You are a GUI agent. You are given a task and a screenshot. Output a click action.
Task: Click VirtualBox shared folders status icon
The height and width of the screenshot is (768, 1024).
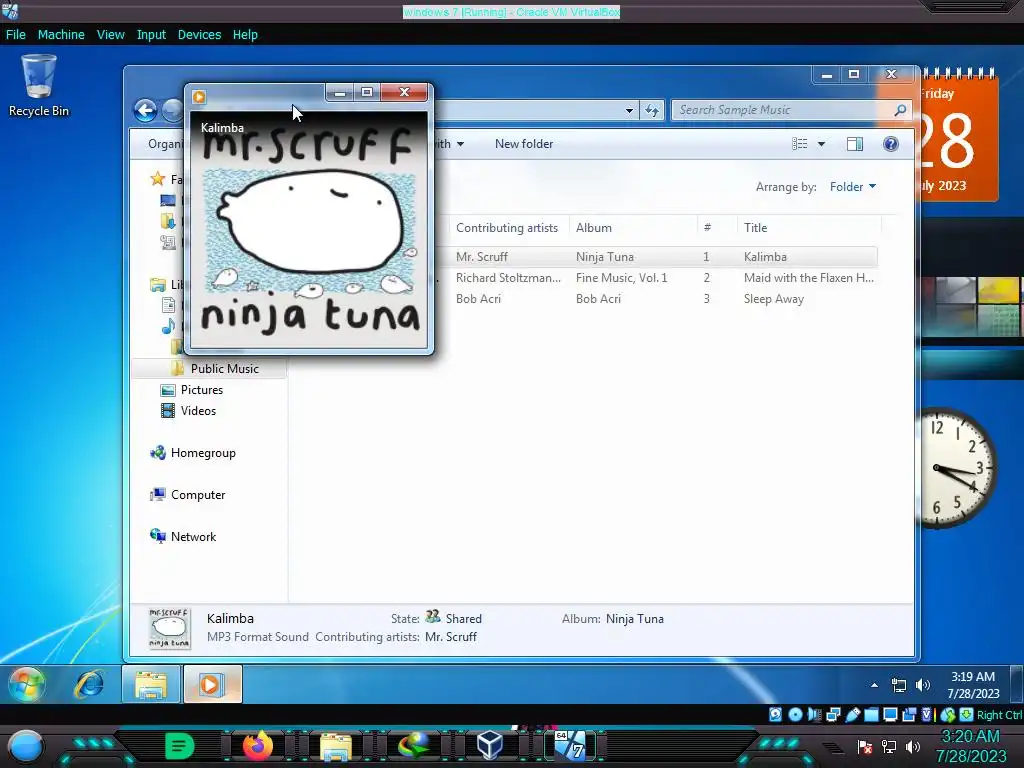tap(871, 714)
